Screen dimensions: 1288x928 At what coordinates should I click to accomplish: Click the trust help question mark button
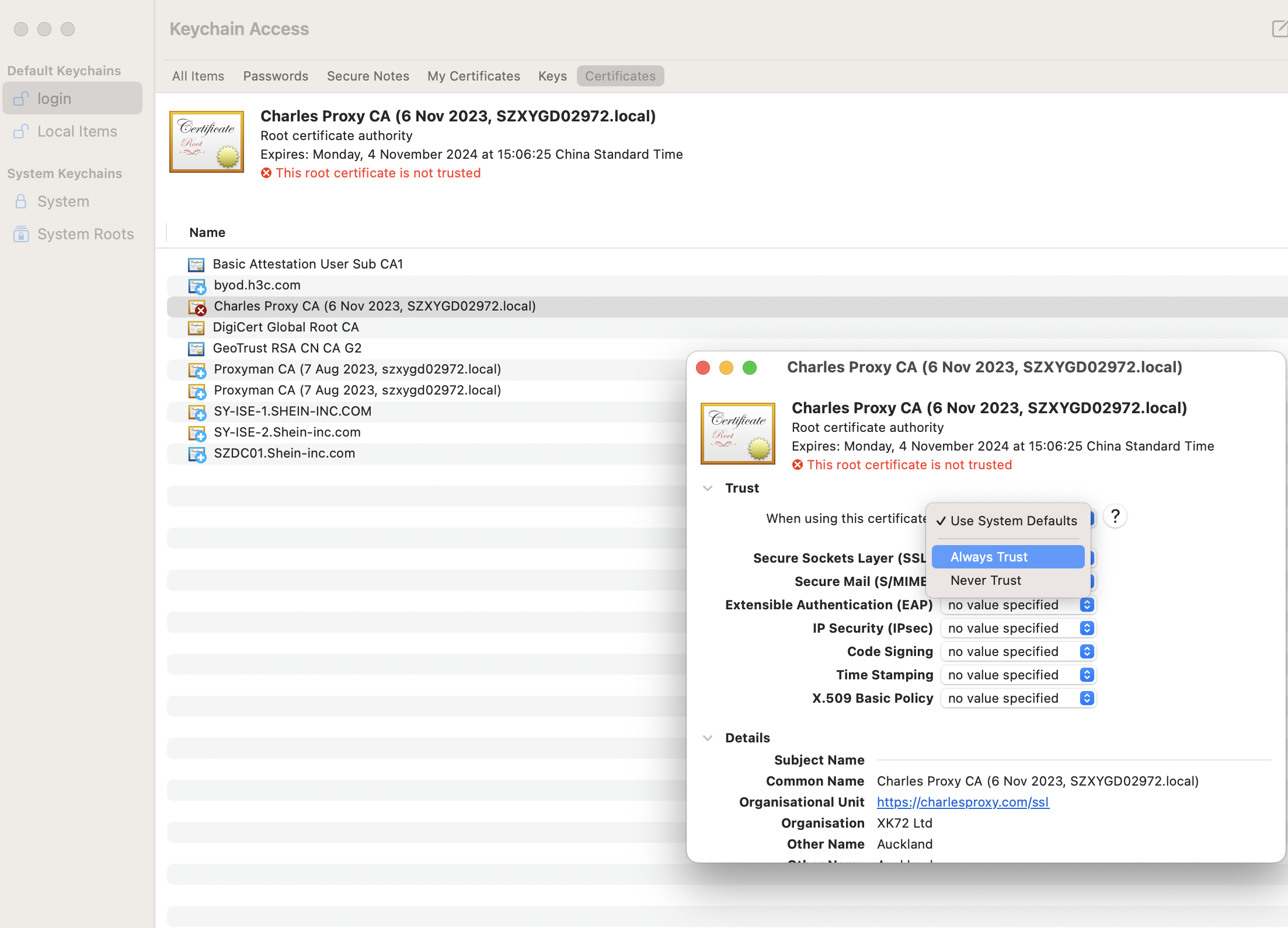[1115, 517]
